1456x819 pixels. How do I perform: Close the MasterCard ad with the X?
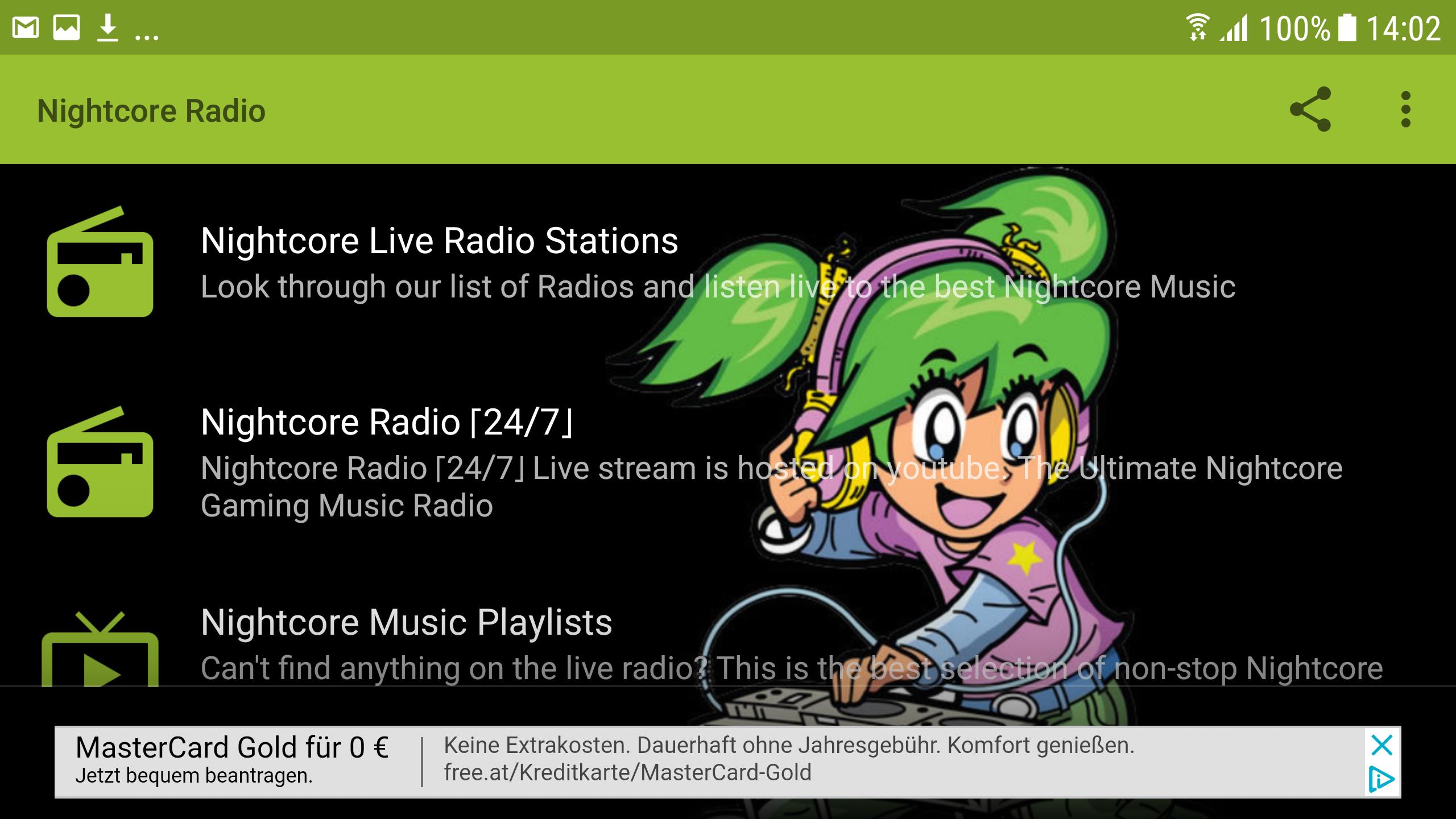tap(1381, 744)
